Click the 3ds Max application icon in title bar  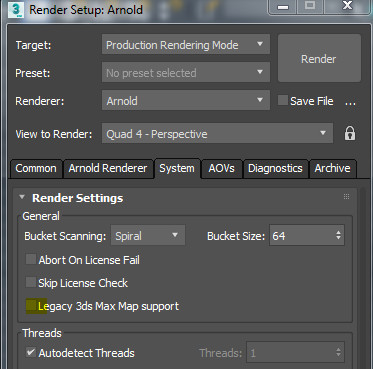16,9
